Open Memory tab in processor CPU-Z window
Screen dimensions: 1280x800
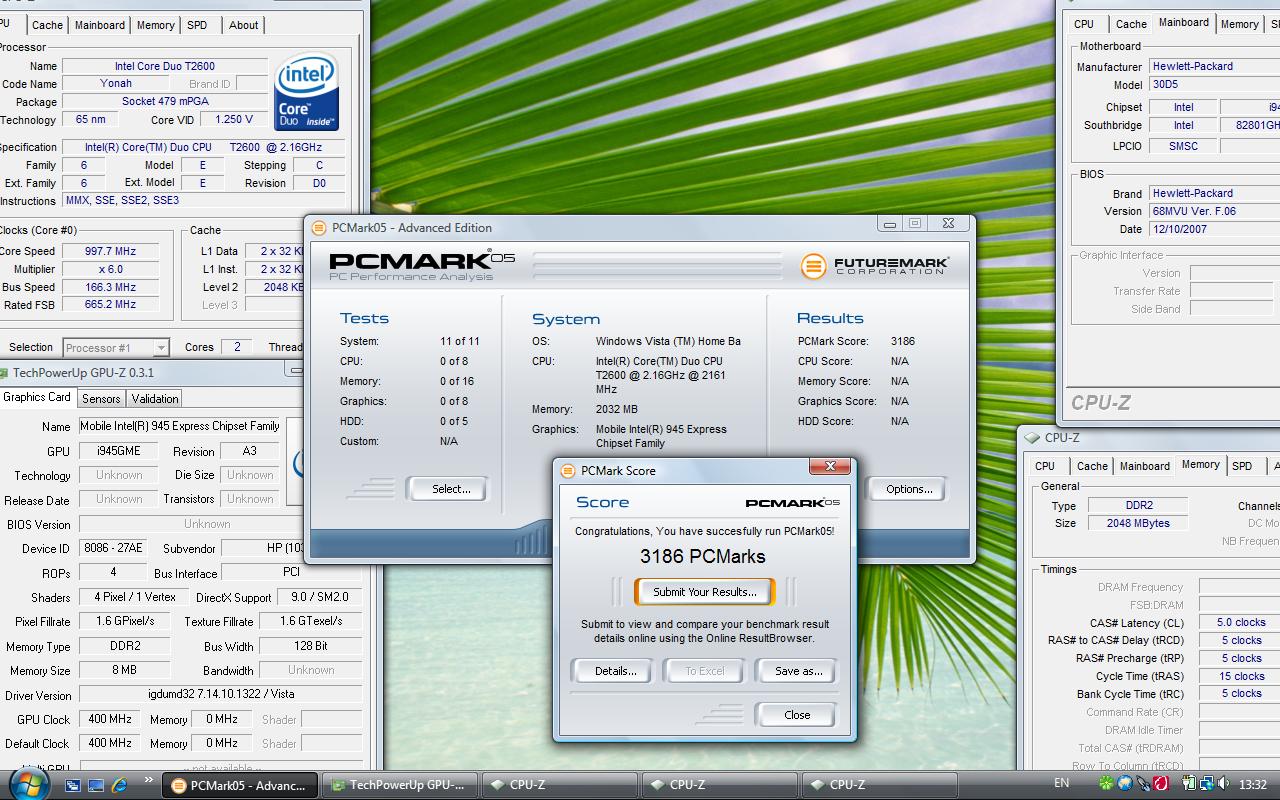click(156, 25)
